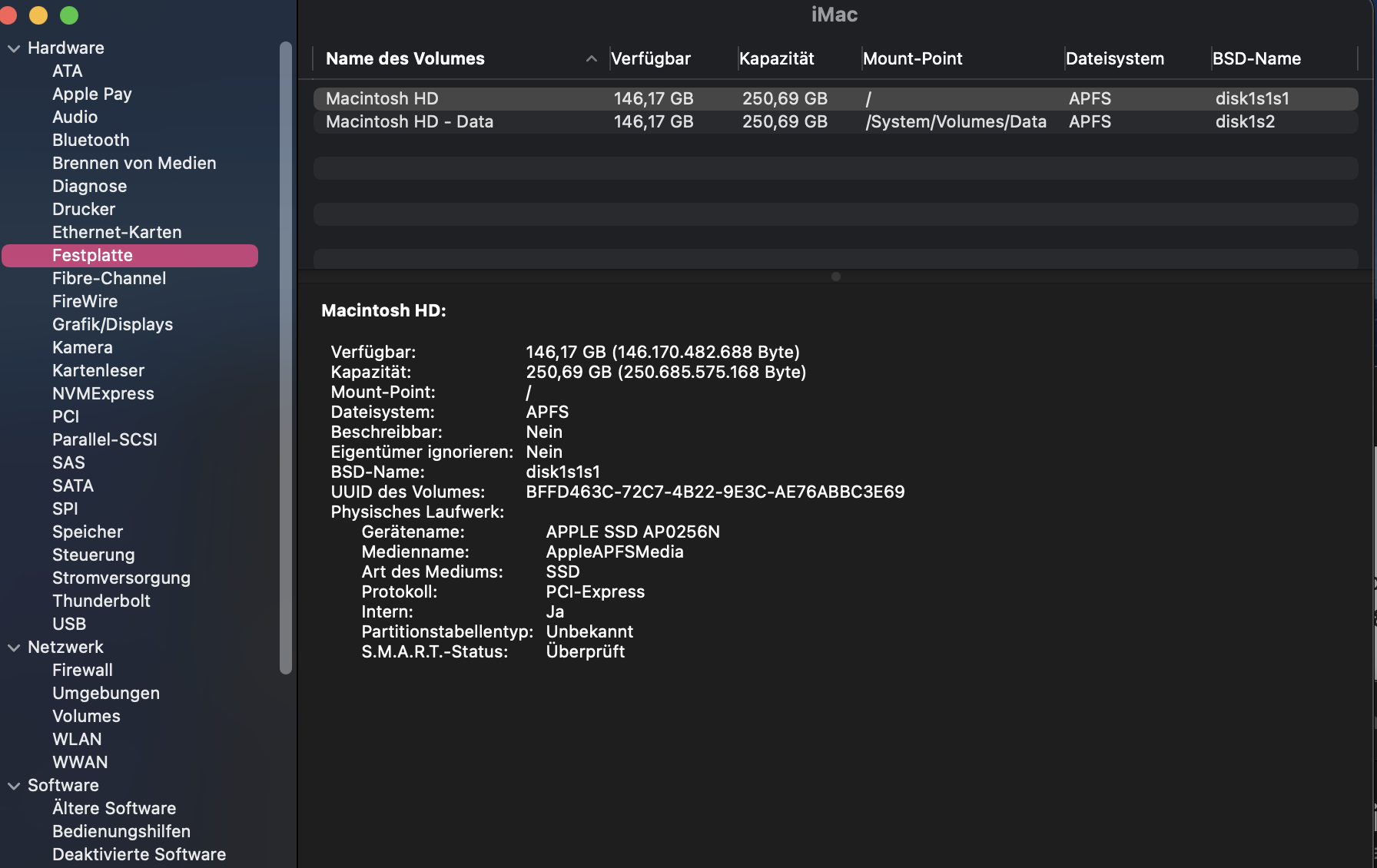Show NVMExpress details

pos(103,393)
